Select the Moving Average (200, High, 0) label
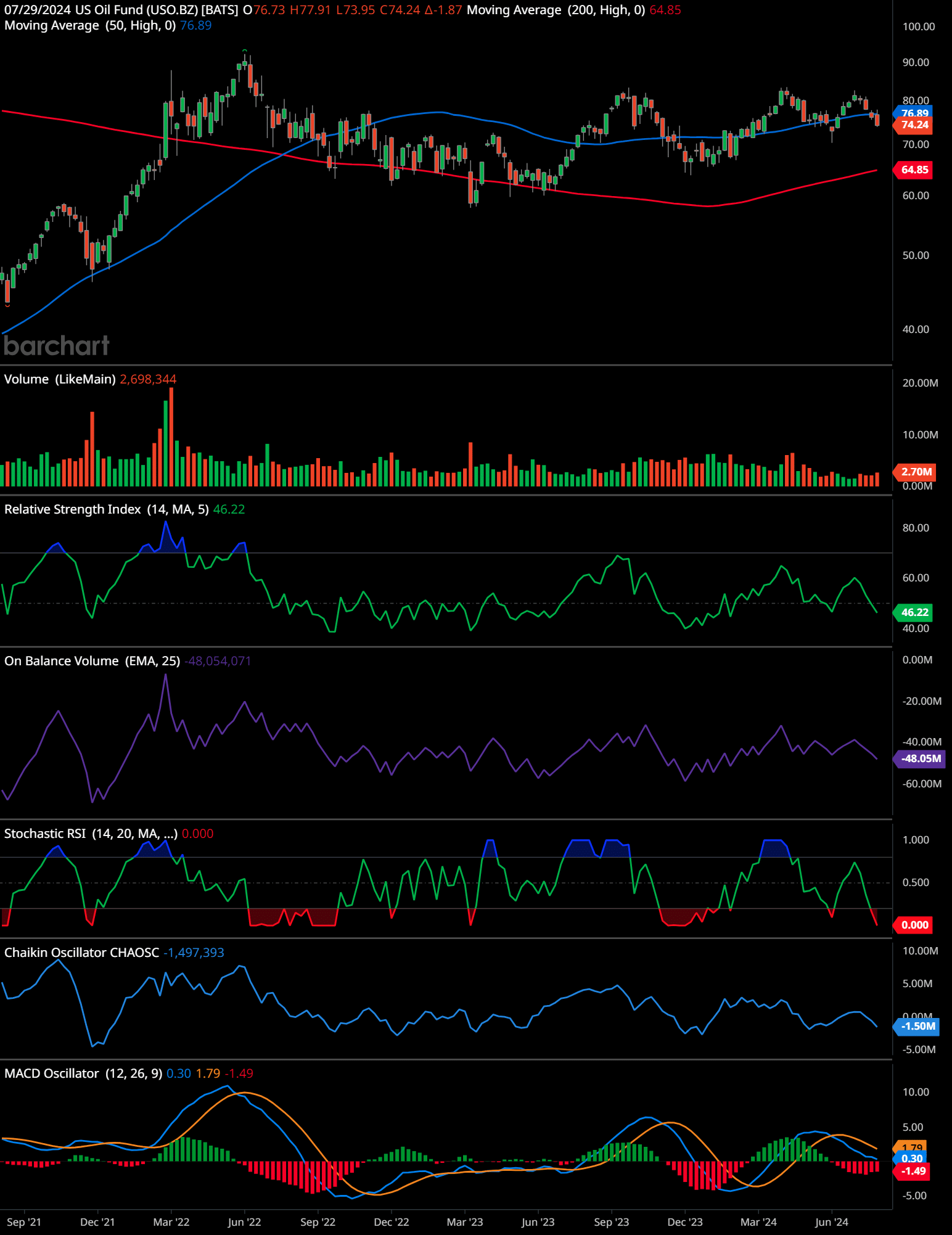This screenshot has width=952, height=1235. [556, 10]
